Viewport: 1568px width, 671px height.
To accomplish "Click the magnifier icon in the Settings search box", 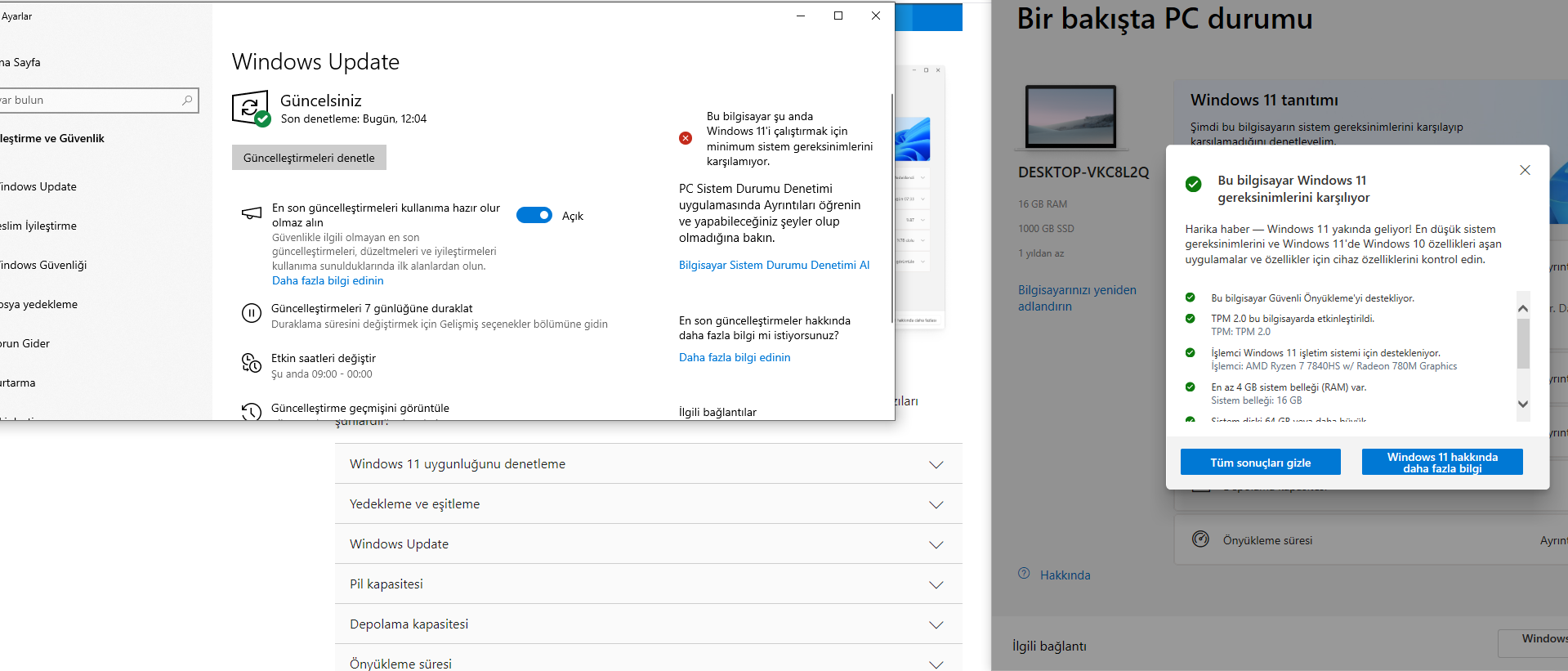I will pos(187,100).
